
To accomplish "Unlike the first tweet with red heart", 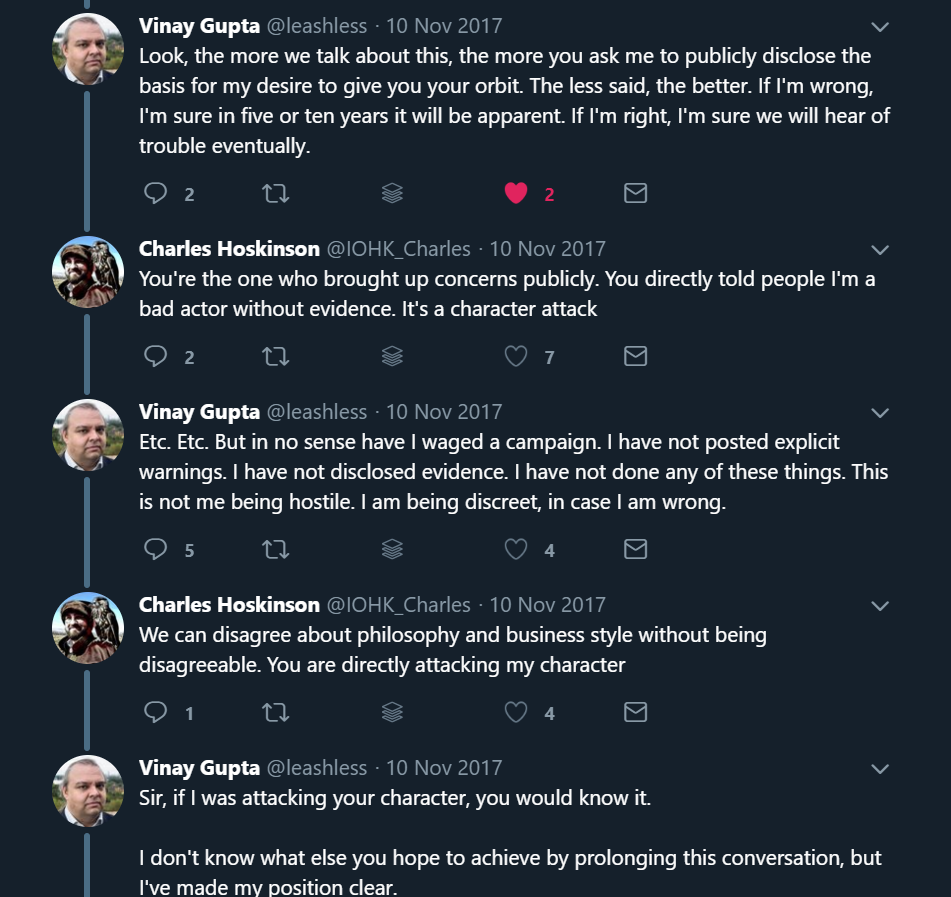I will (x=516, y=193).
